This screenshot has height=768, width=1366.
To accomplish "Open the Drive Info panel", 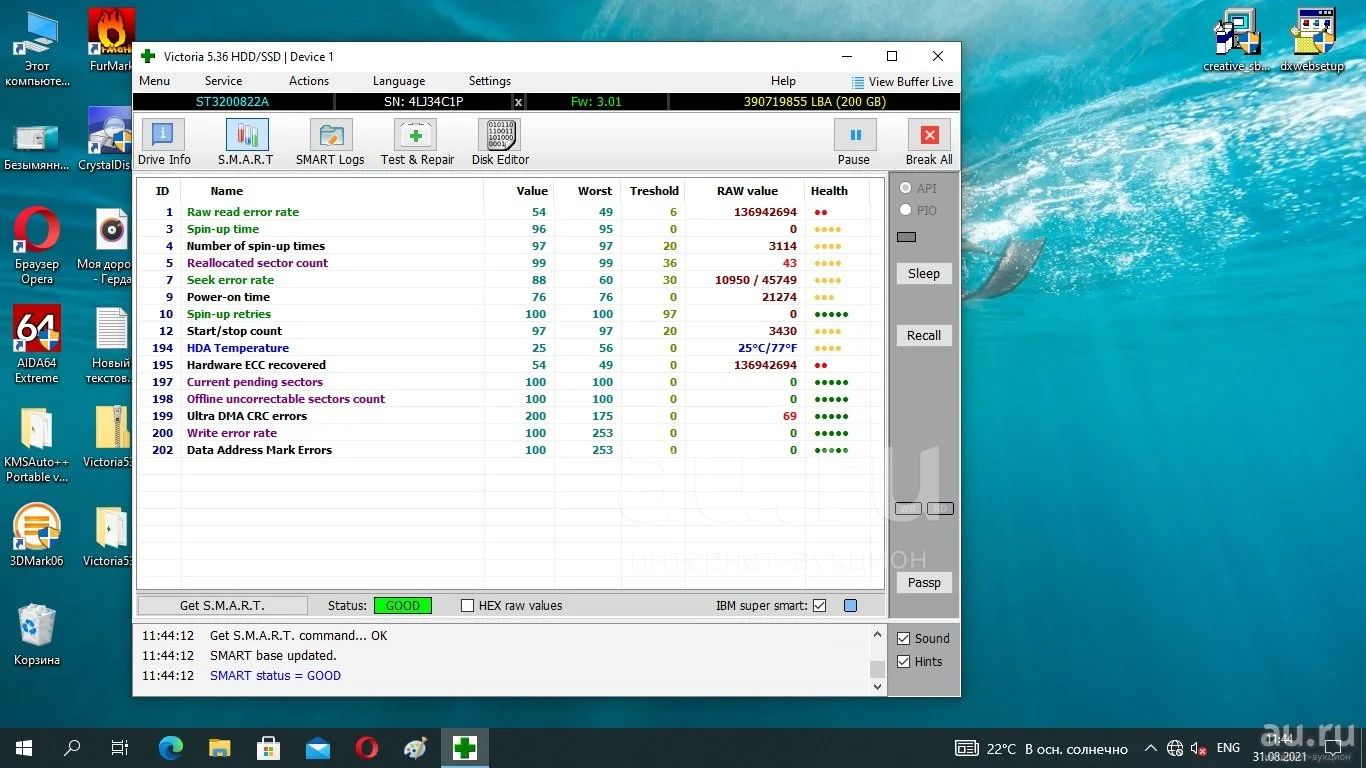I will click(164, 143).
